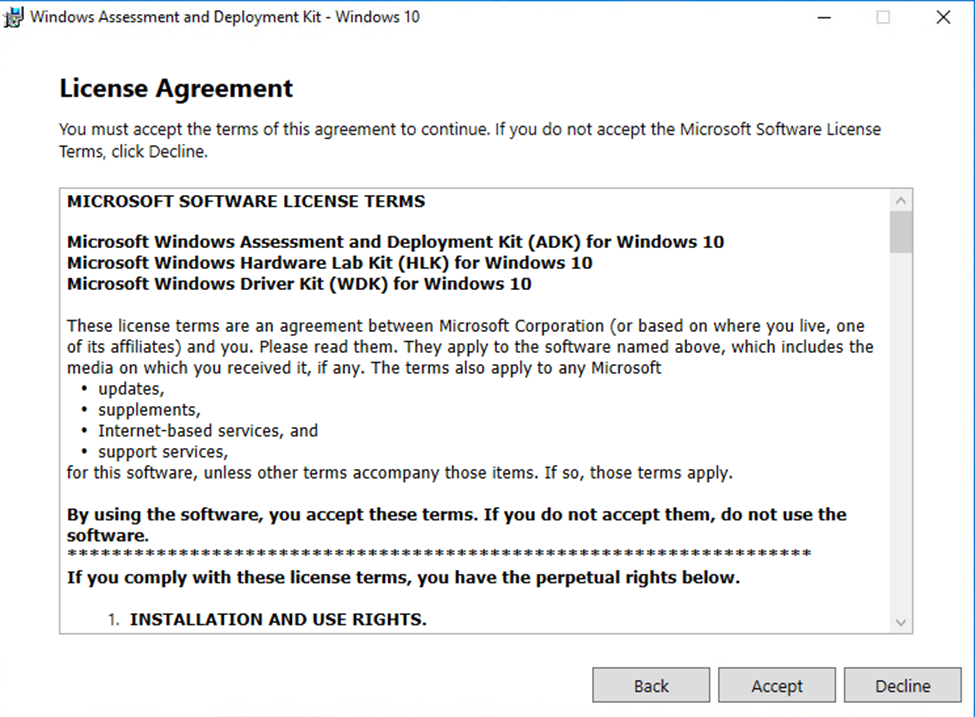Click the Assessment and Deployment Kit (ADK) line
This screenshot has height=717, width=975.
tap(395, 242)
